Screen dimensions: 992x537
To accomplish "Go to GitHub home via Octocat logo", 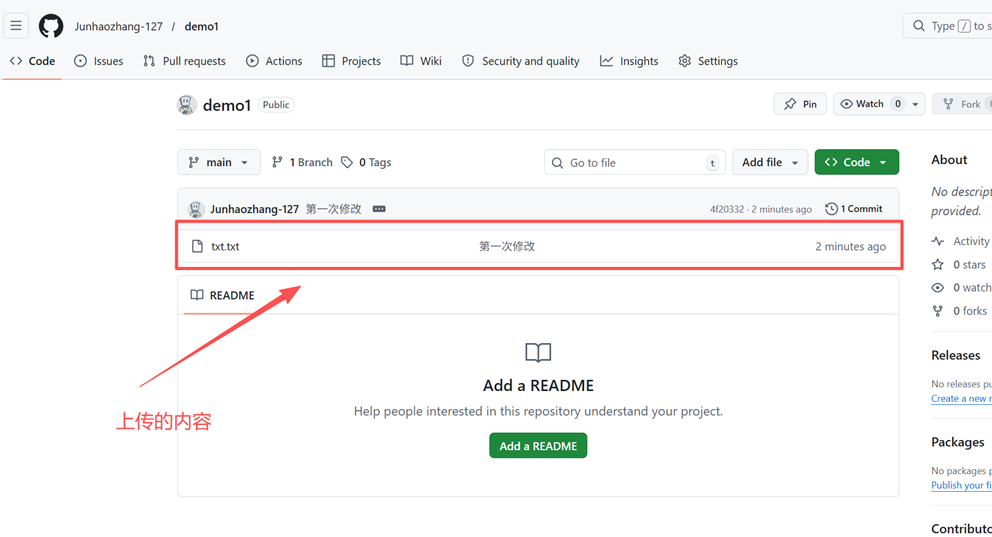I will [x=51, y=26].
